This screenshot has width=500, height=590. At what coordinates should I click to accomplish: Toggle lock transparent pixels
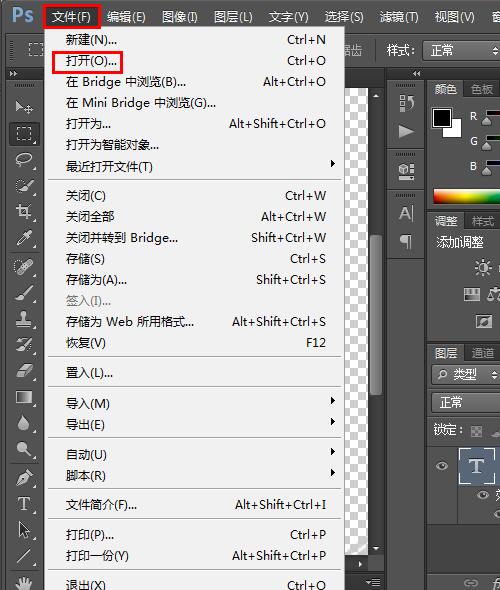[476, 431]
